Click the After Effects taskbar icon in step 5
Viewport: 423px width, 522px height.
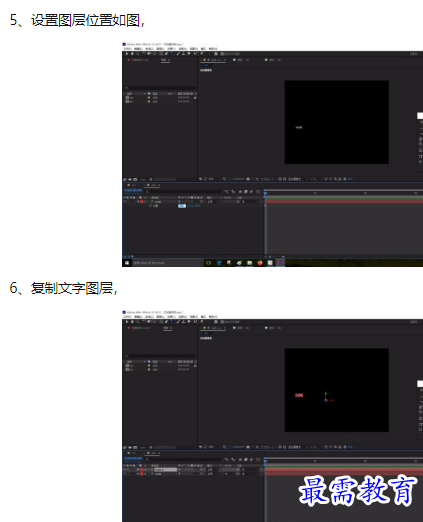click(x=280, y=263)
